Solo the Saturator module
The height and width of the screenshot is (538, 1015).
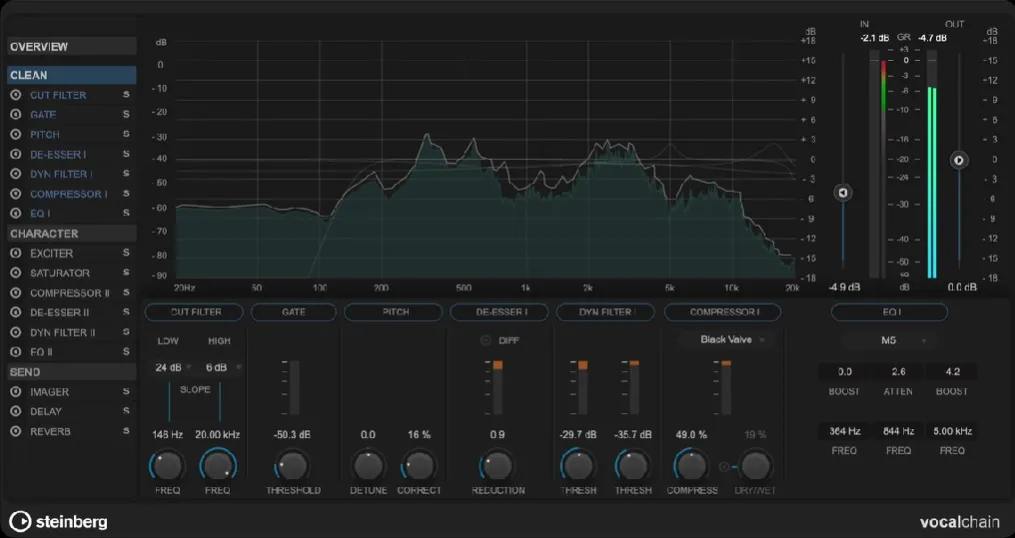point(126,273)
